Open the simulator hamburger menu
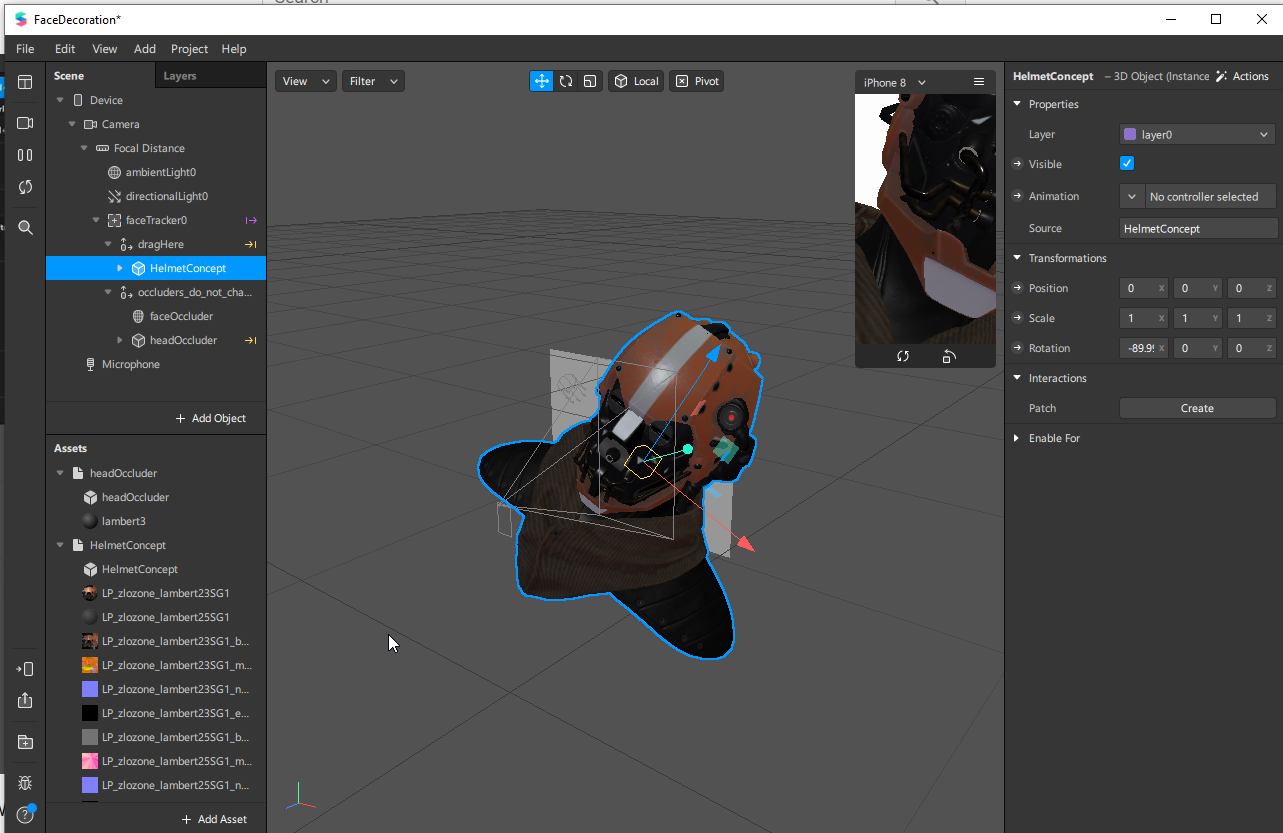The height and width of the screenshot is (833, 1283). pyautogui.click(x=979, y=82)
